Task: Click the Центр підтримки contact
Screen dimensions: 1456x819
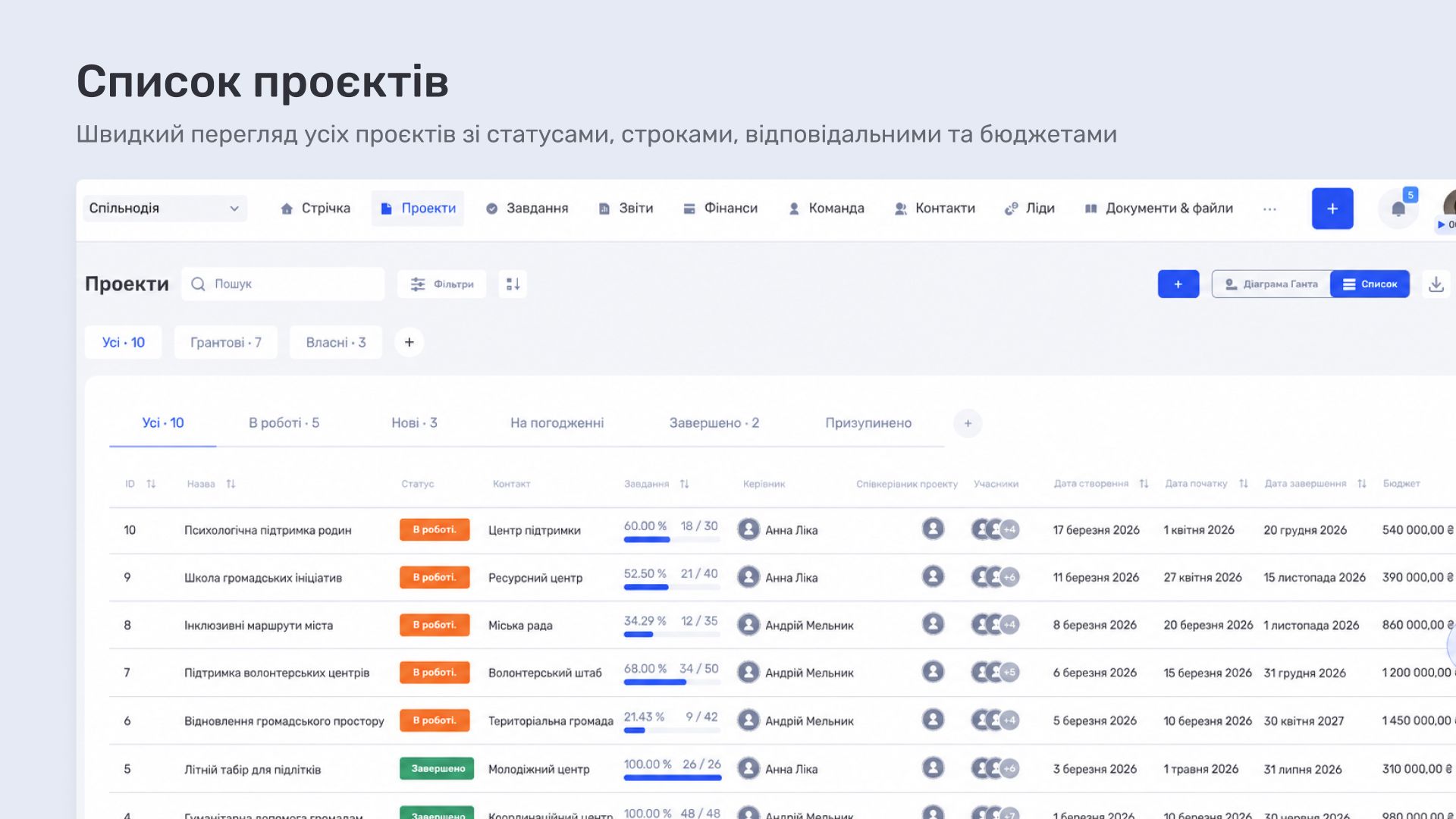Action: click(x=535, y=530)
